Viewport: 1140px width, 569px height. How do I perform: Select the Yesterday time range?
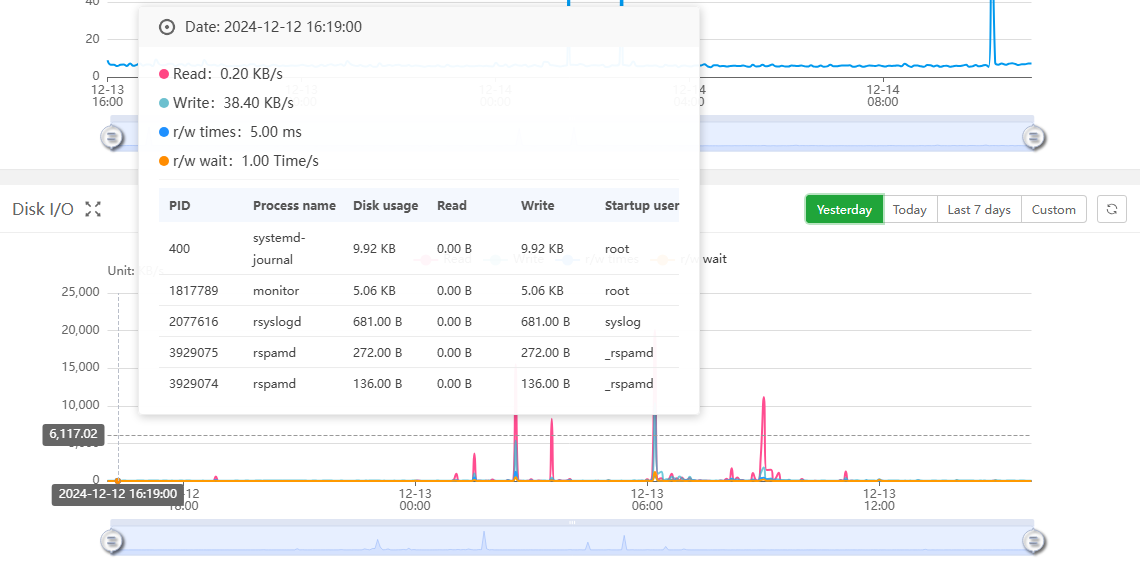844,209
